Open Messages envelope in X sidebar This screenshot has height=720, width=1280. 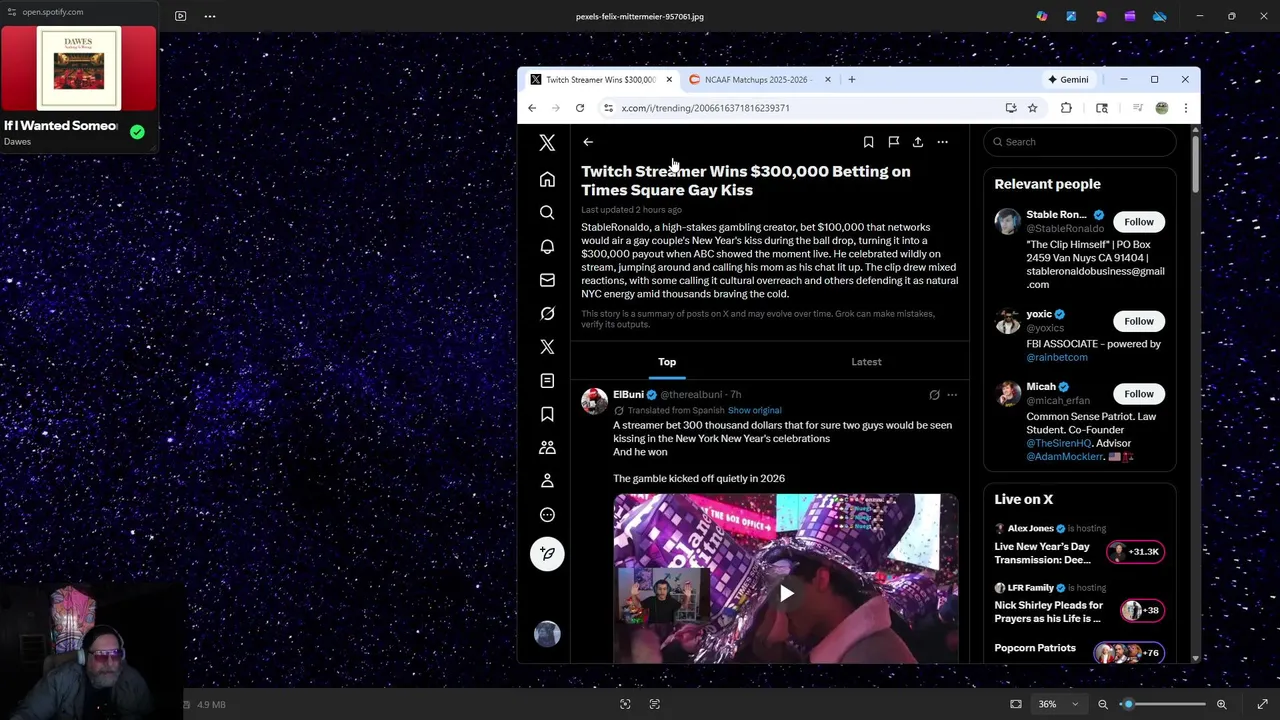point(547,280)
